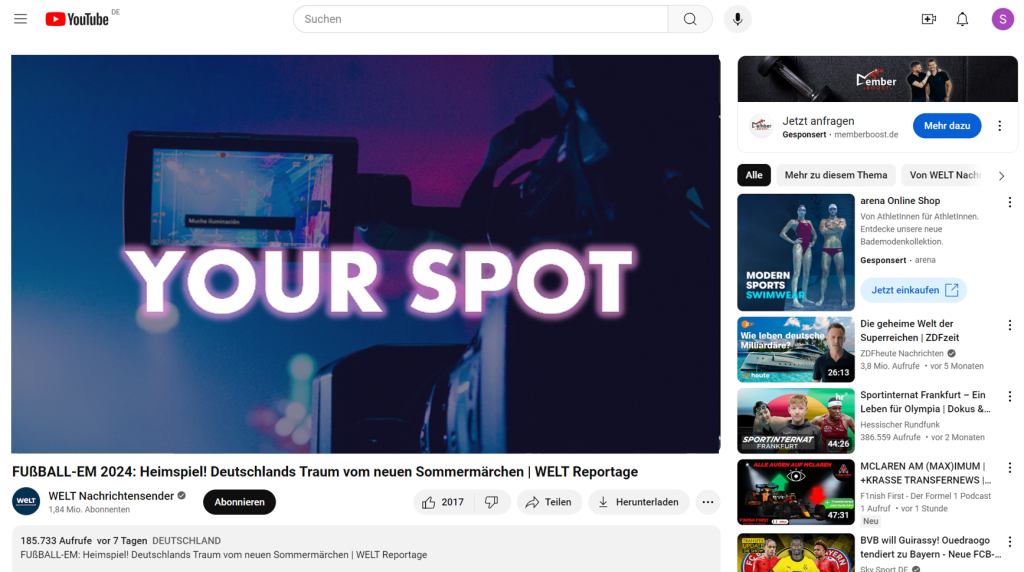Open the ZDFzeit Superreichen video thumbnail
1024x572 pixels.
795,349
